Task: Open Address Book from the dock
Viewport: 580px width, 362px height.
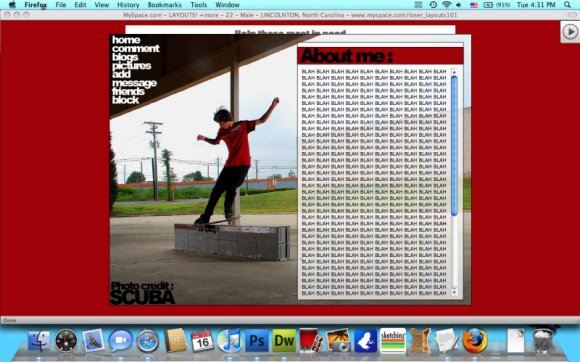Action: [x=175, y=340]
